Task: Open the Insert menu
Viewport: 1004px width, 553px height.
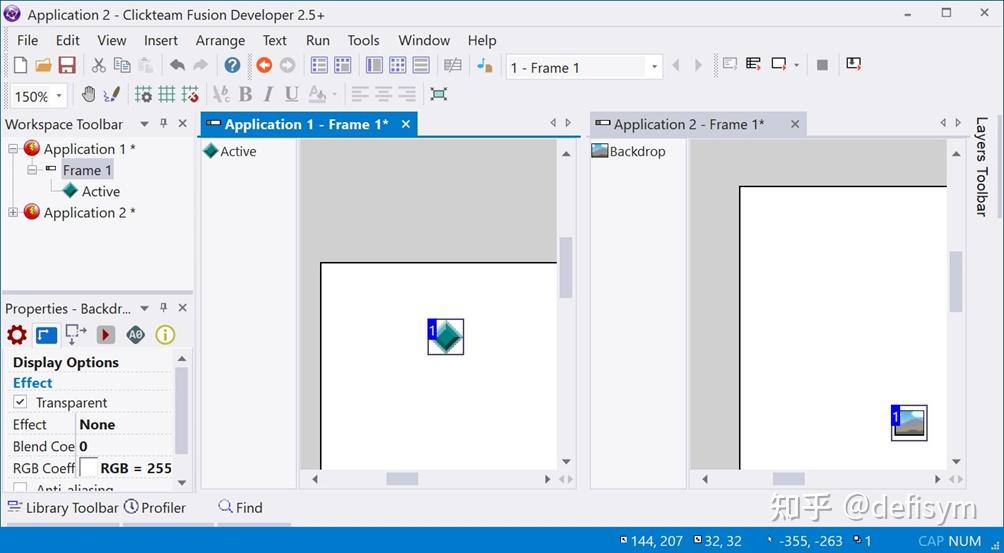Action: [x=161, y=40]
